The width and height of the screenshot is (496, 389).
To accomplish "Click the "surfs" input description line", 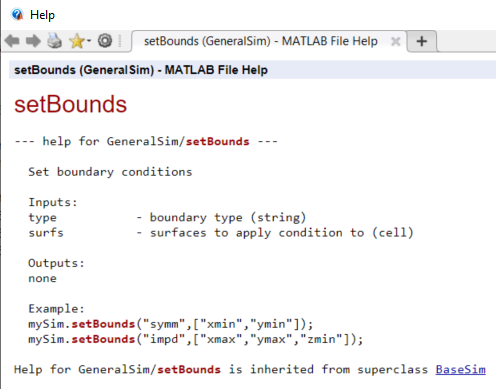I will (221, 233).
